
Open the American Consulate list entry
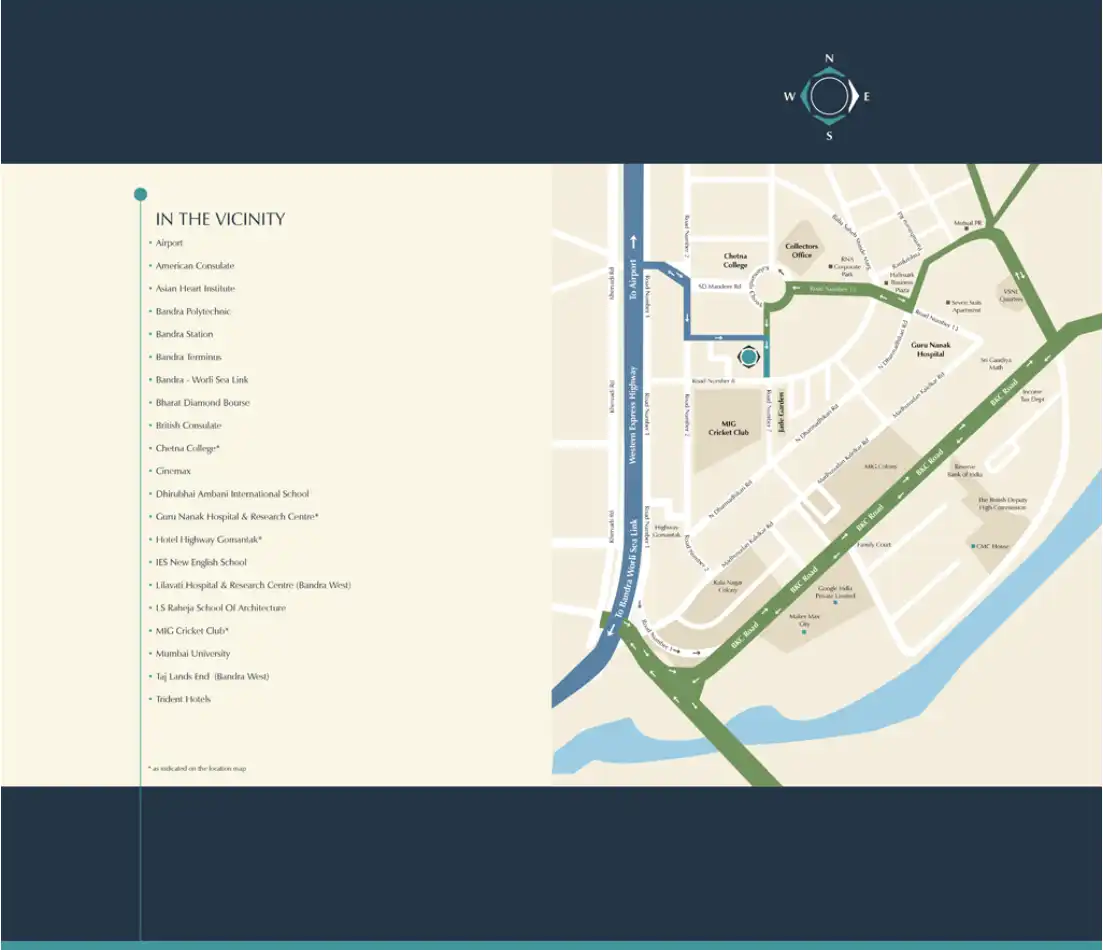pos(194,266)
